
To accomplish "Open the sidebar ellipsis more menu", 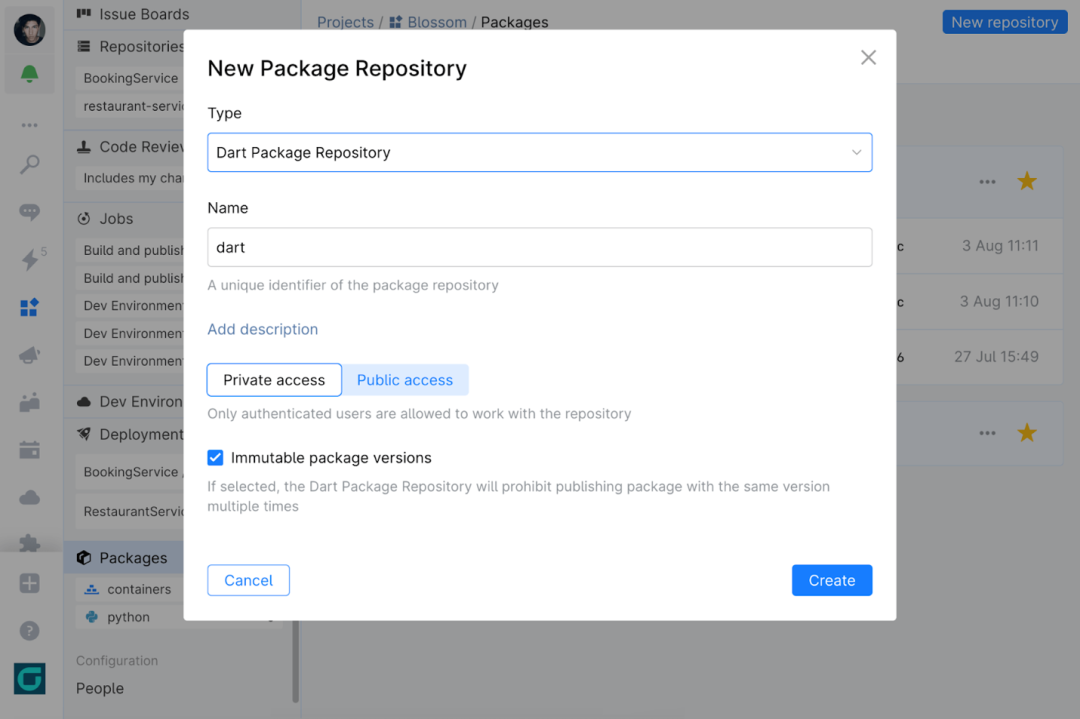I will point(29,125).
